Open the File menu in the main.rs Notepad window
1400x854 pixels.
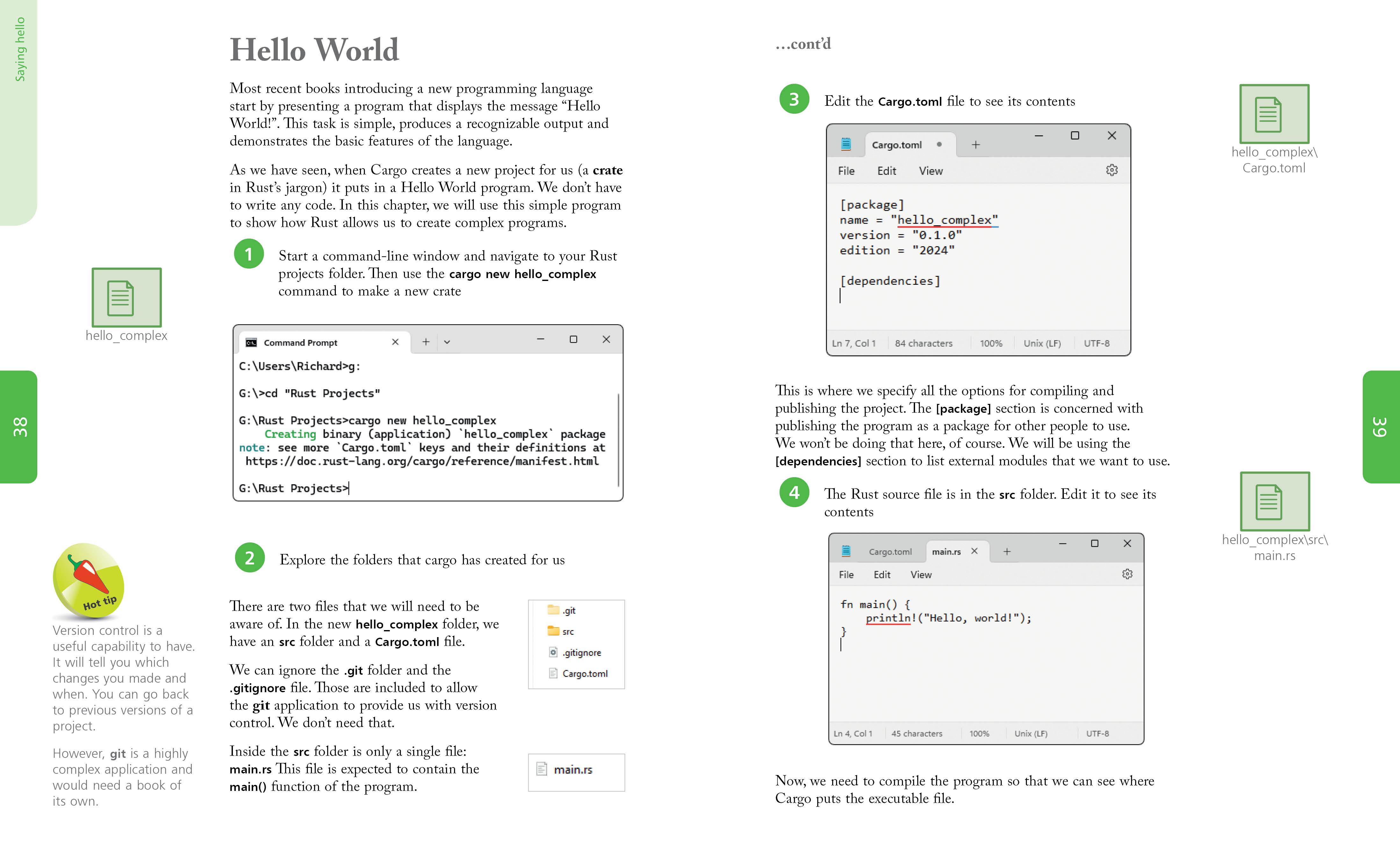coord(846,575)
